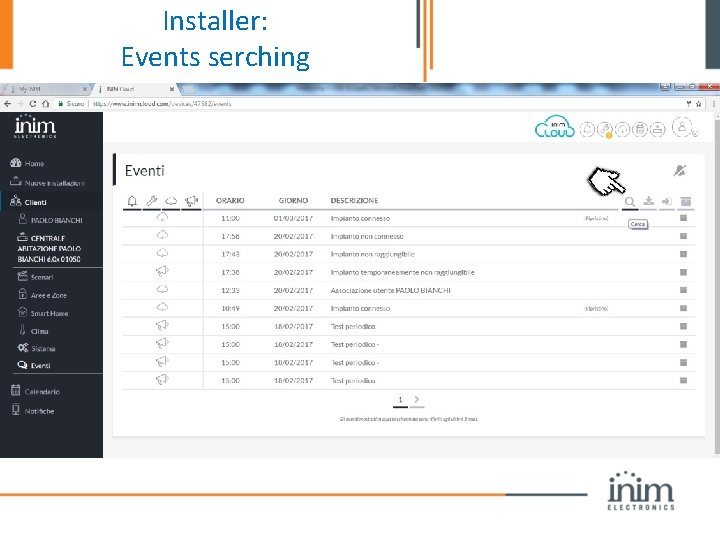This screenshot has height=540, width=720.
Task: Click the bookmark star in the address bar
Action: click(698, 104)
